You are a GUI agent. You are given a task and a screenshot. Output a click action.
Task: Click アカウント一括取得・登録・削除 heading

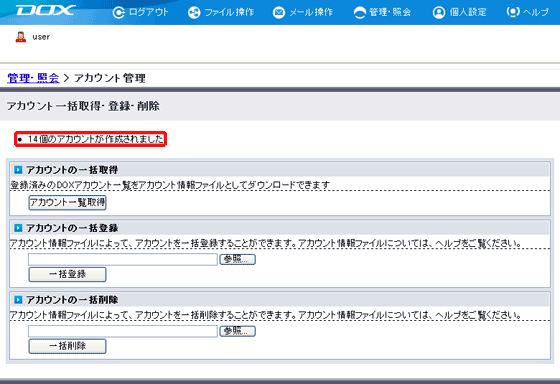pos(83,106)
